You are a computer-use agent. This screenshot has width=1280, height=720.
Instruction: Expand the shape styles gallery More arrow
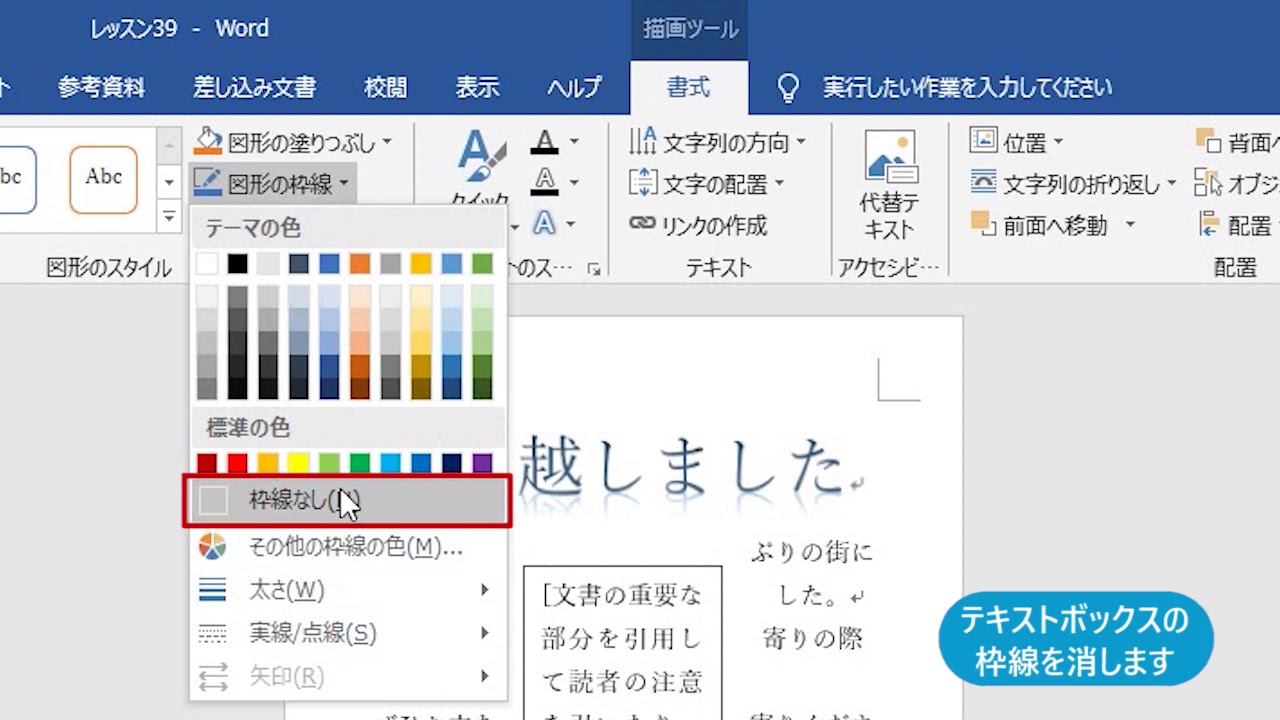tap(168, 216)
